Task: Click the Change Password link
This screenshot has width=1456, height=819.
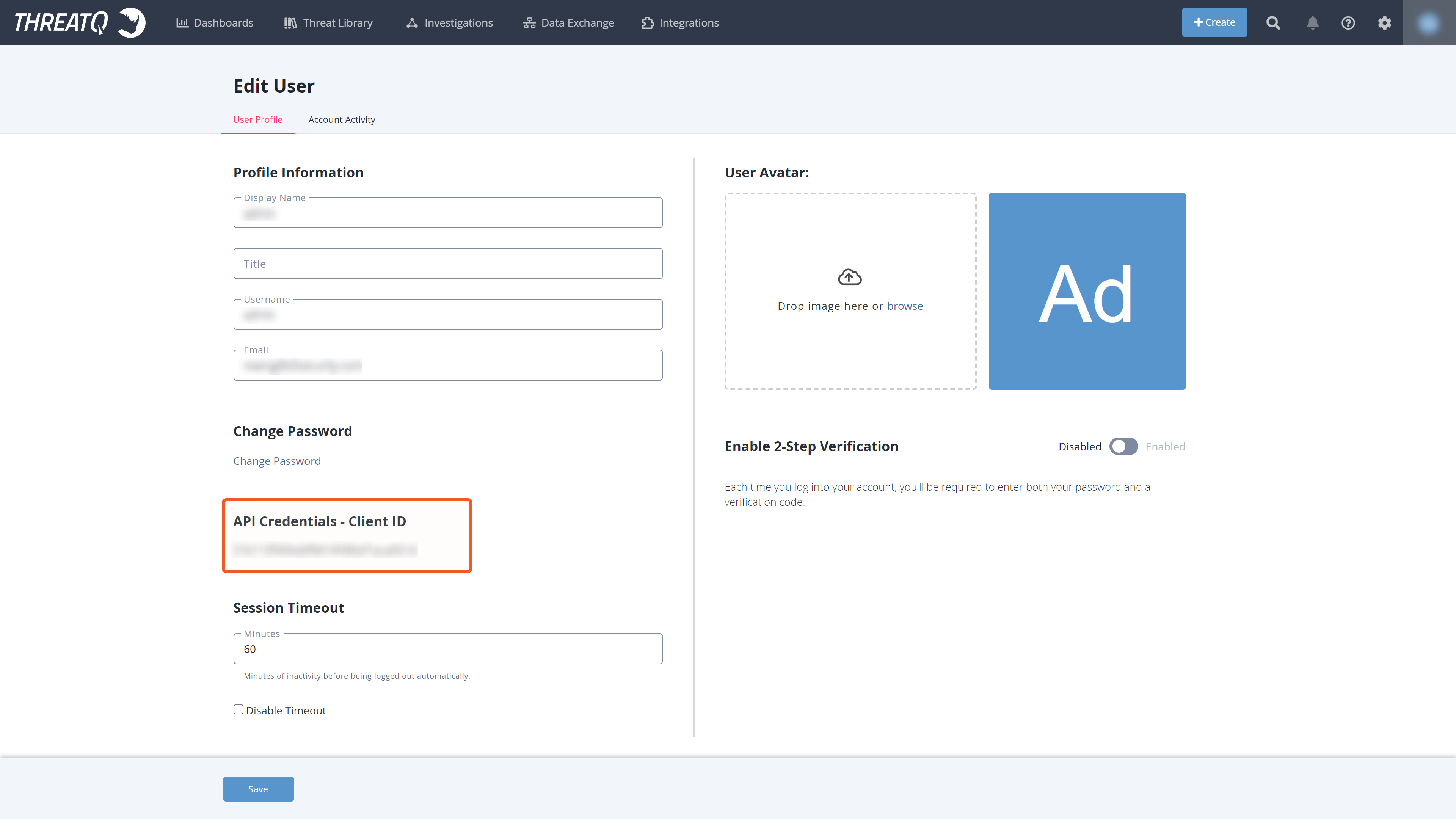Action: 277,461
